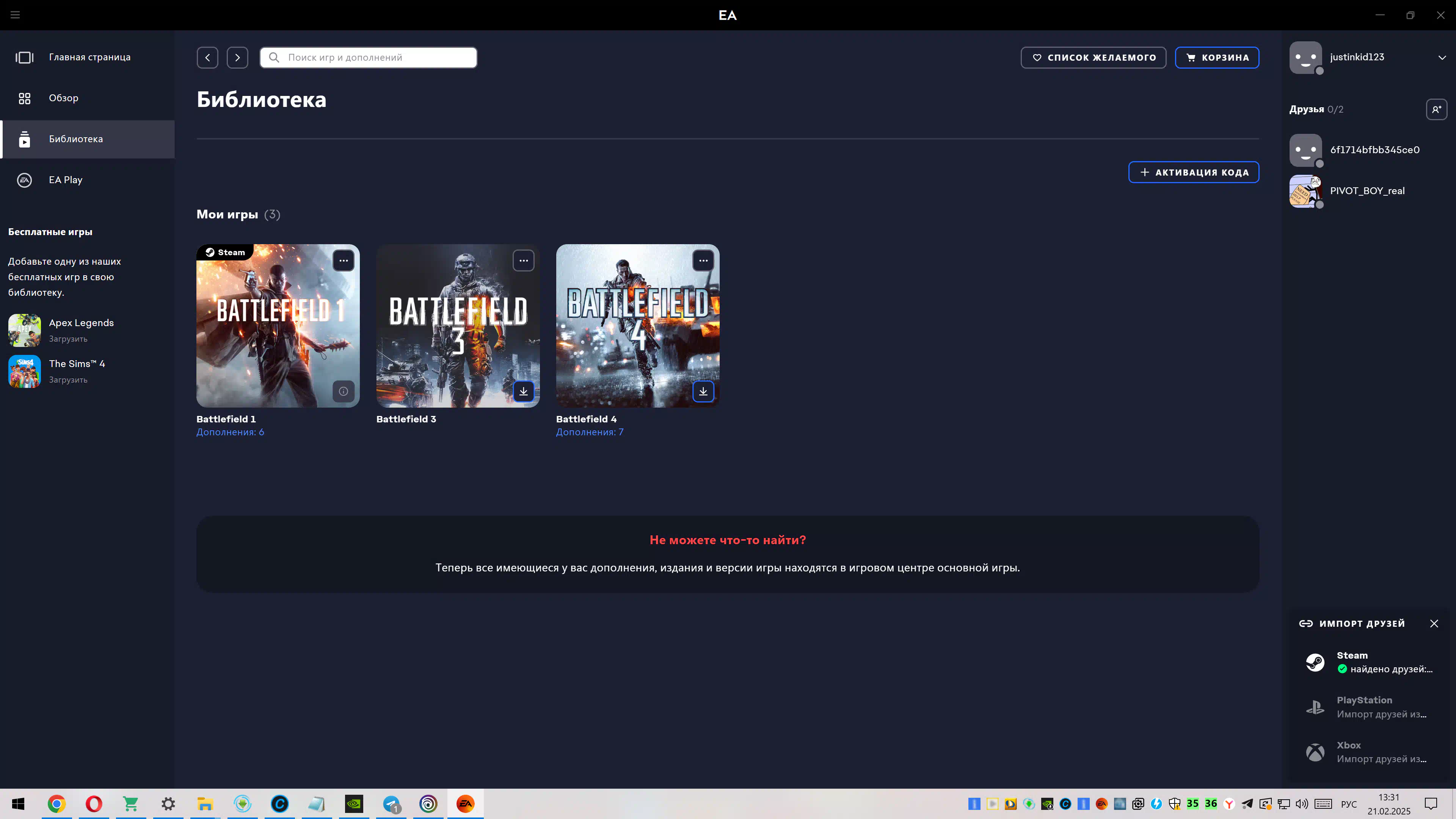Open the Battlefield 3 cover art
1456x819 pixels.
458,326
